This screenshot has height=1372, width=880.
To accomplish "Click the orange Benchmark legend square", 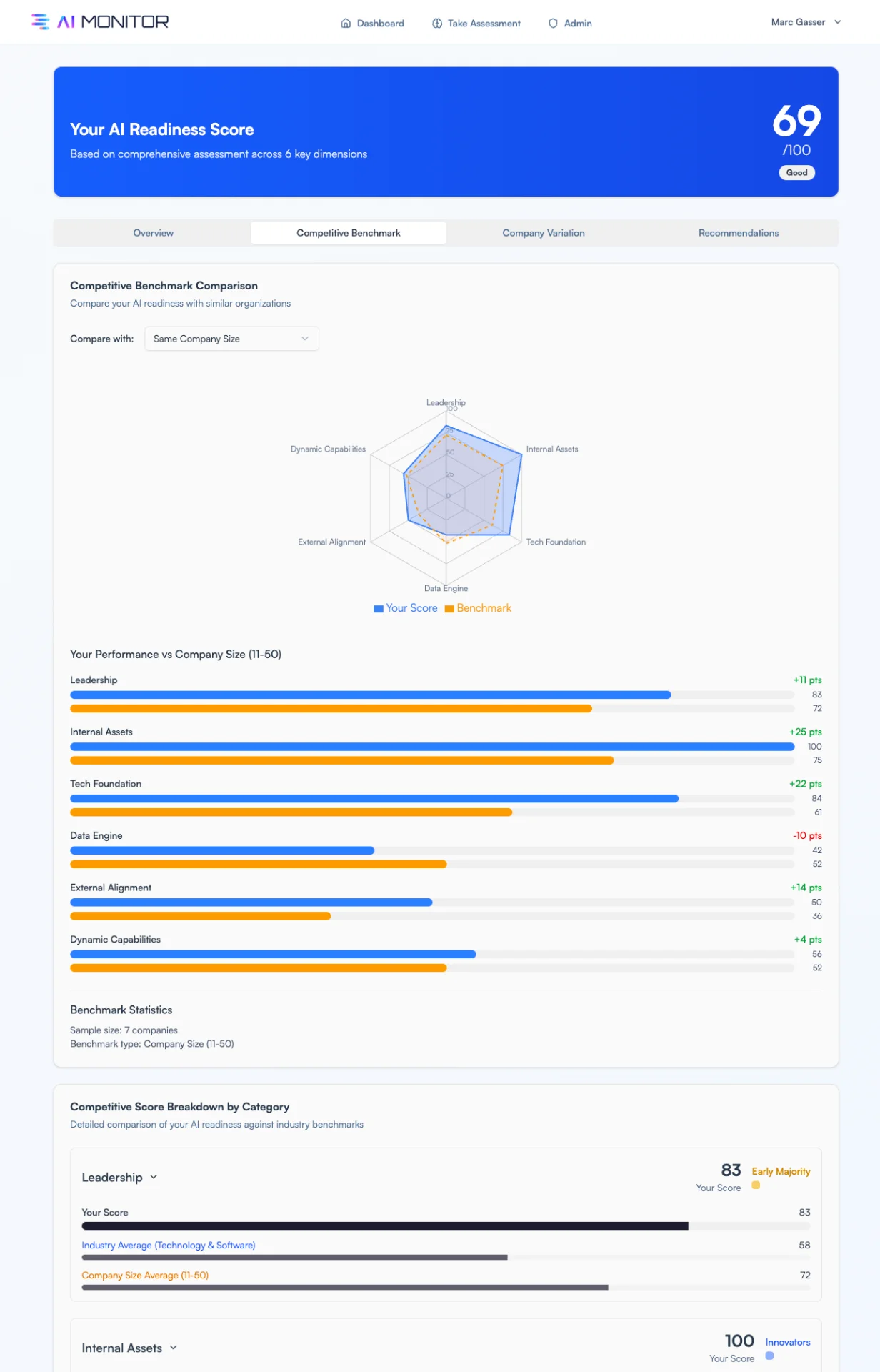I will [449, 609].
